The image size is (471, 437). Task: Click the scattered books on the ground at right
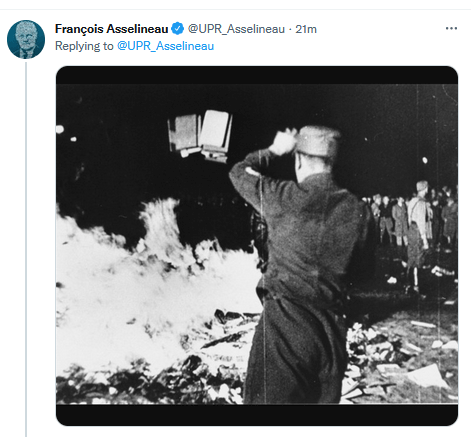pyautogui.click(x=402, y=362)
